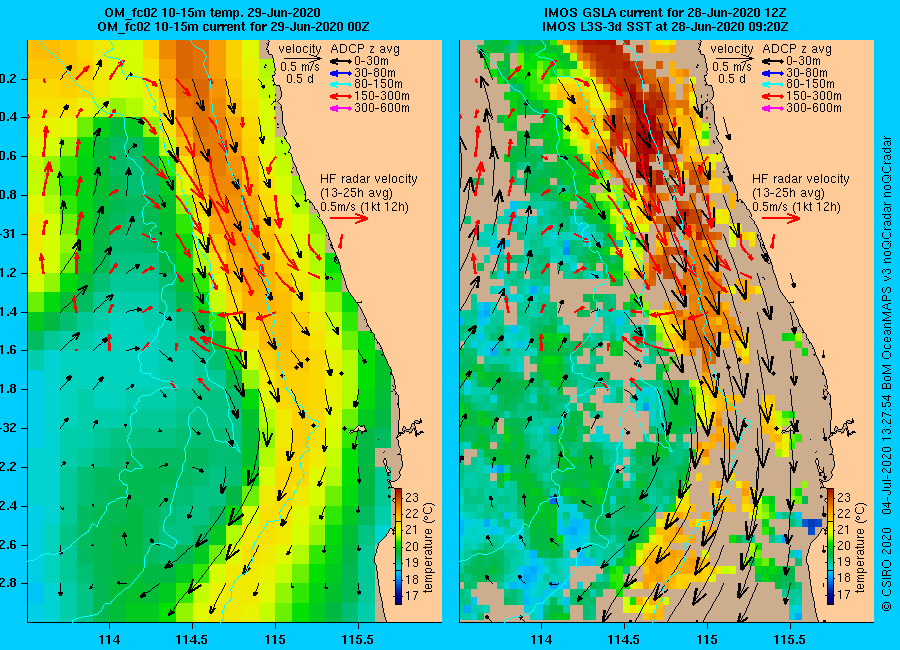
Task: Click the black 0-30m arrow in right legend
Action: (773, 61)
